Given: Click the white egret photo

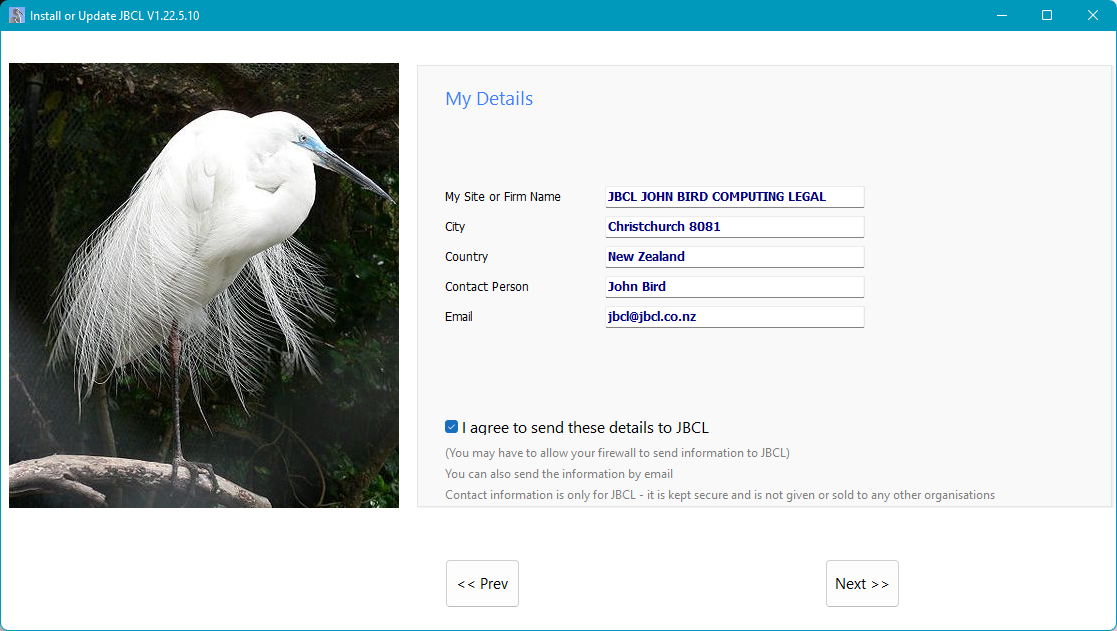Looking at the screenshot, I should (x=204, y=285).
